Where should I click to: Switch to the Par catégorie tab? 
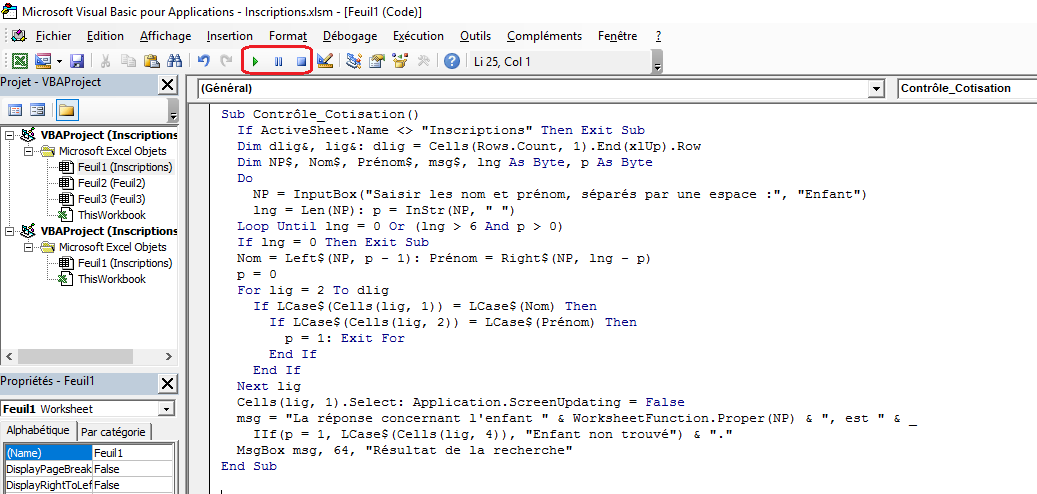[x=113, y=432]
